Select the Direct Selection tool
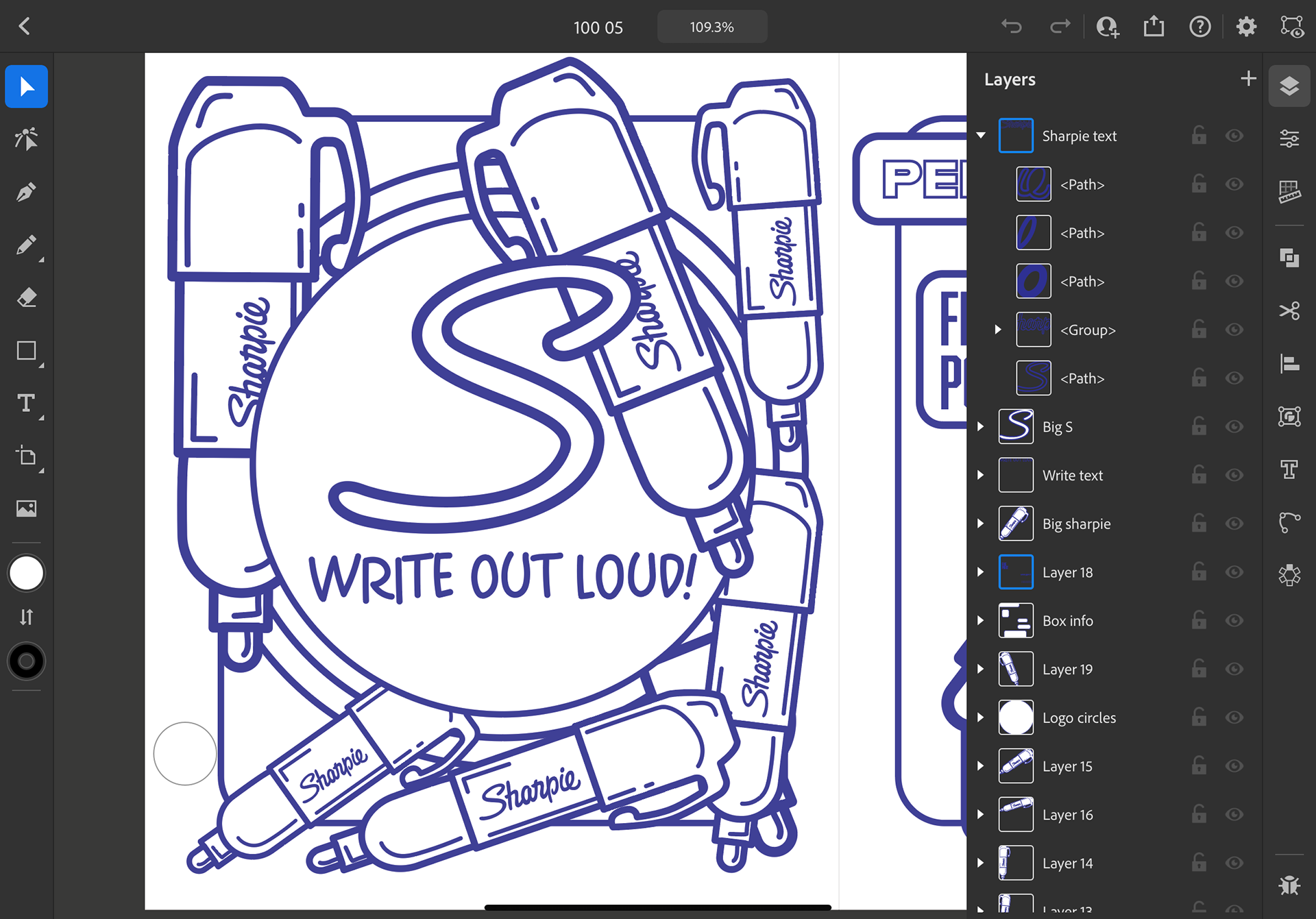This screenshot has height=919, width=1316. [x=26, y=139]
